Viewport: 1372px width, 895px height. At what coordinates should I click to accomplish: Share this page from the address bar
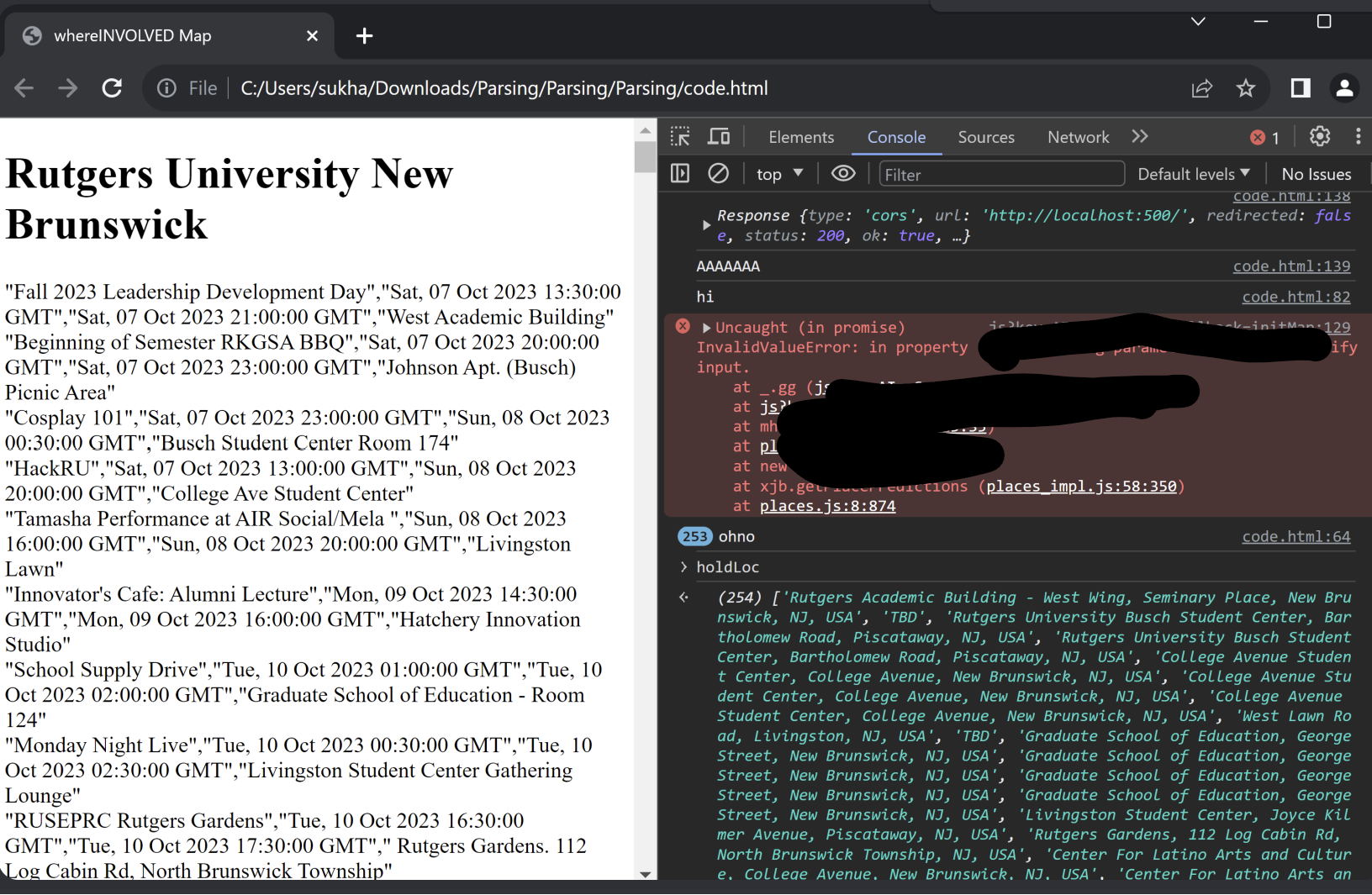point(1202,88)
